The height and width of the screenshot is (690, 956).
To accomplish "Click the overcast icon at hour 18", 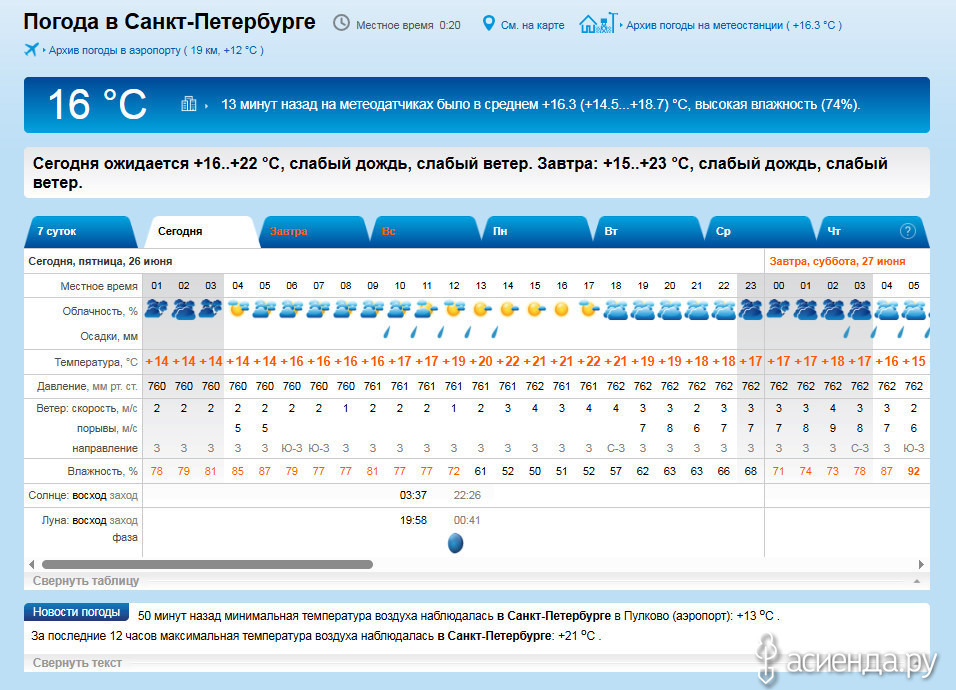I will [x=616, y=310].
